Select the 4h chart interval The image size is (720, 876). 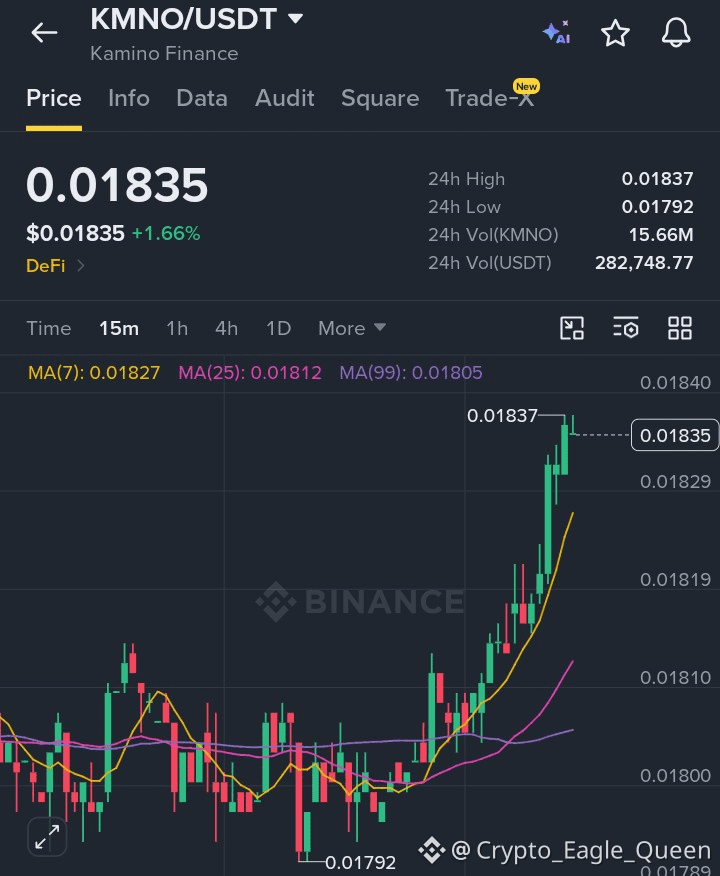(226, 328)
